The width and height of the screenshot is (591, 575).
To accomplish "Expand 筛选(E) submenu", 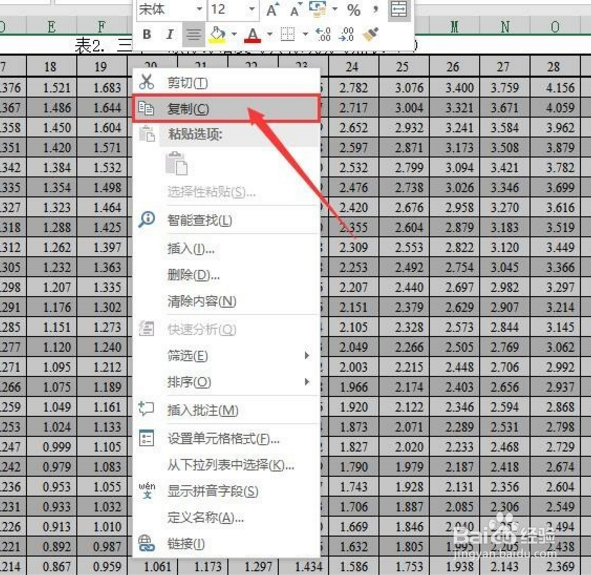I will [226, 355].
